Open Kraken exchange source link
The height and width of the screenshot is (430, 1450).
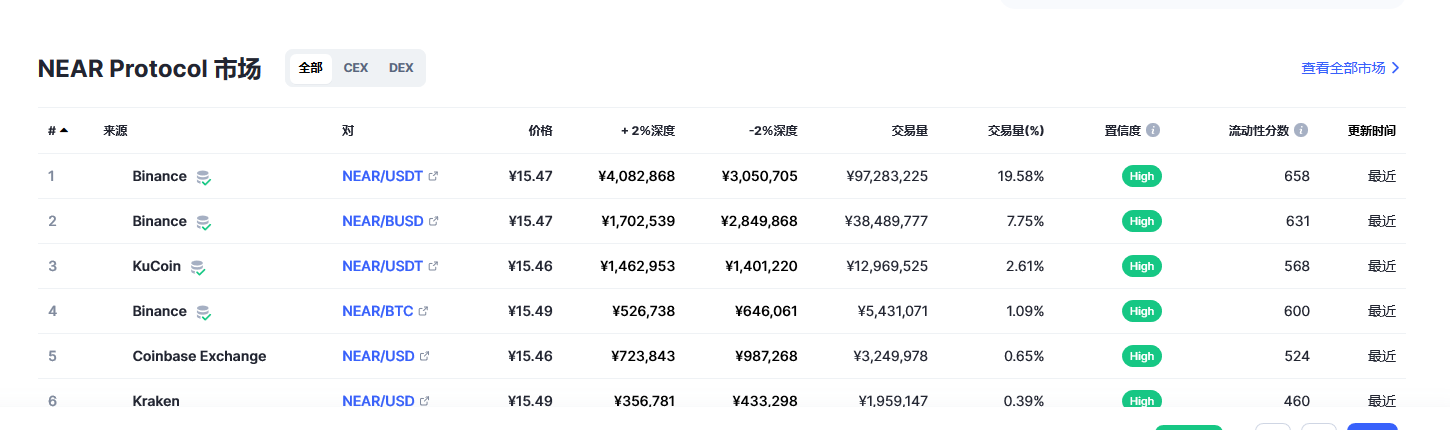pyautogui.click(x=156, y=401)
